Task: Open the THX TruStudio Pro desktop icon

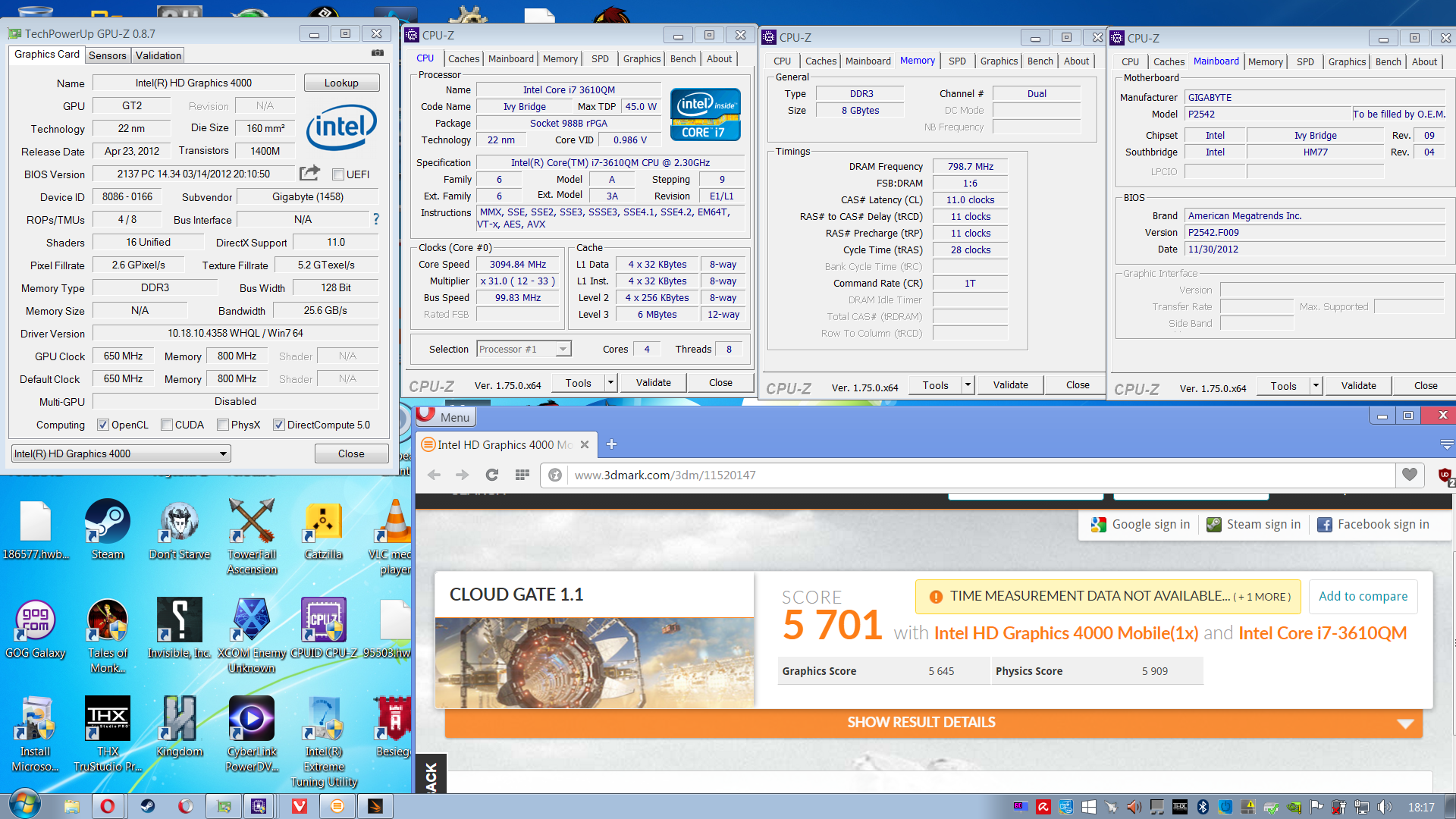Action: tap(108, 734)
